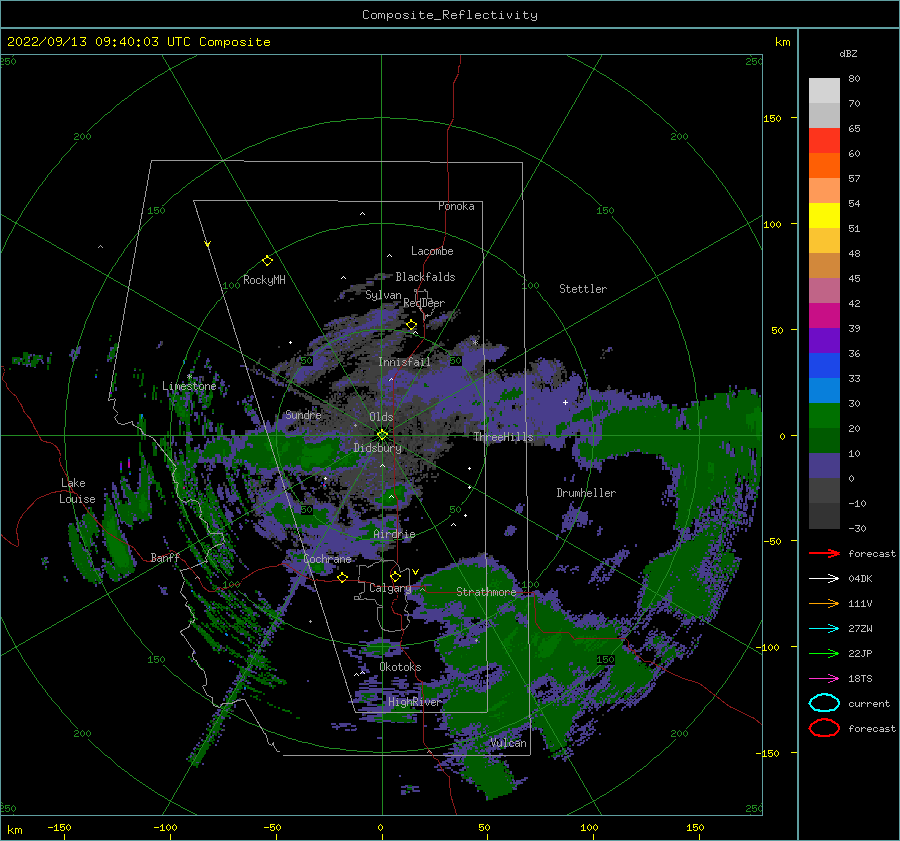The image size is (900, 841).
Task: Click the magenta 18TS arrow icon
Action: pyautogui.click(x=824, y=679)
